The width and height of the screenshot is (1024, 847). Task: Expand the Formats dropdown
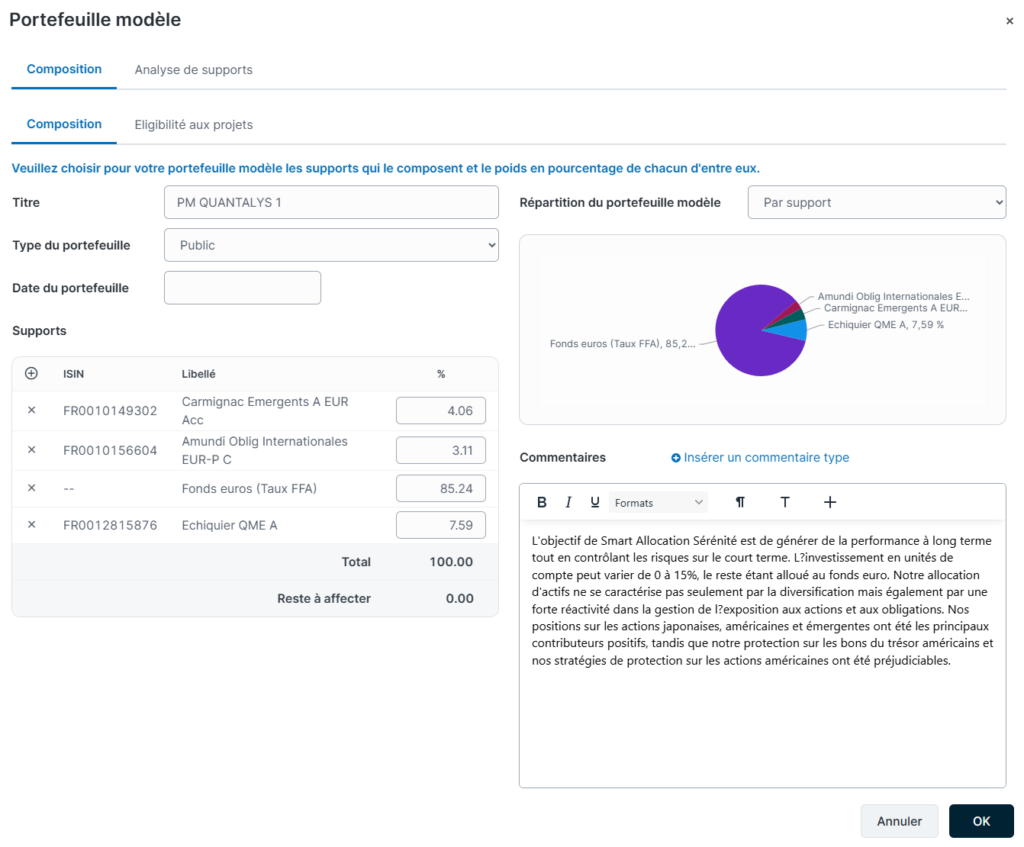[658, 502]
